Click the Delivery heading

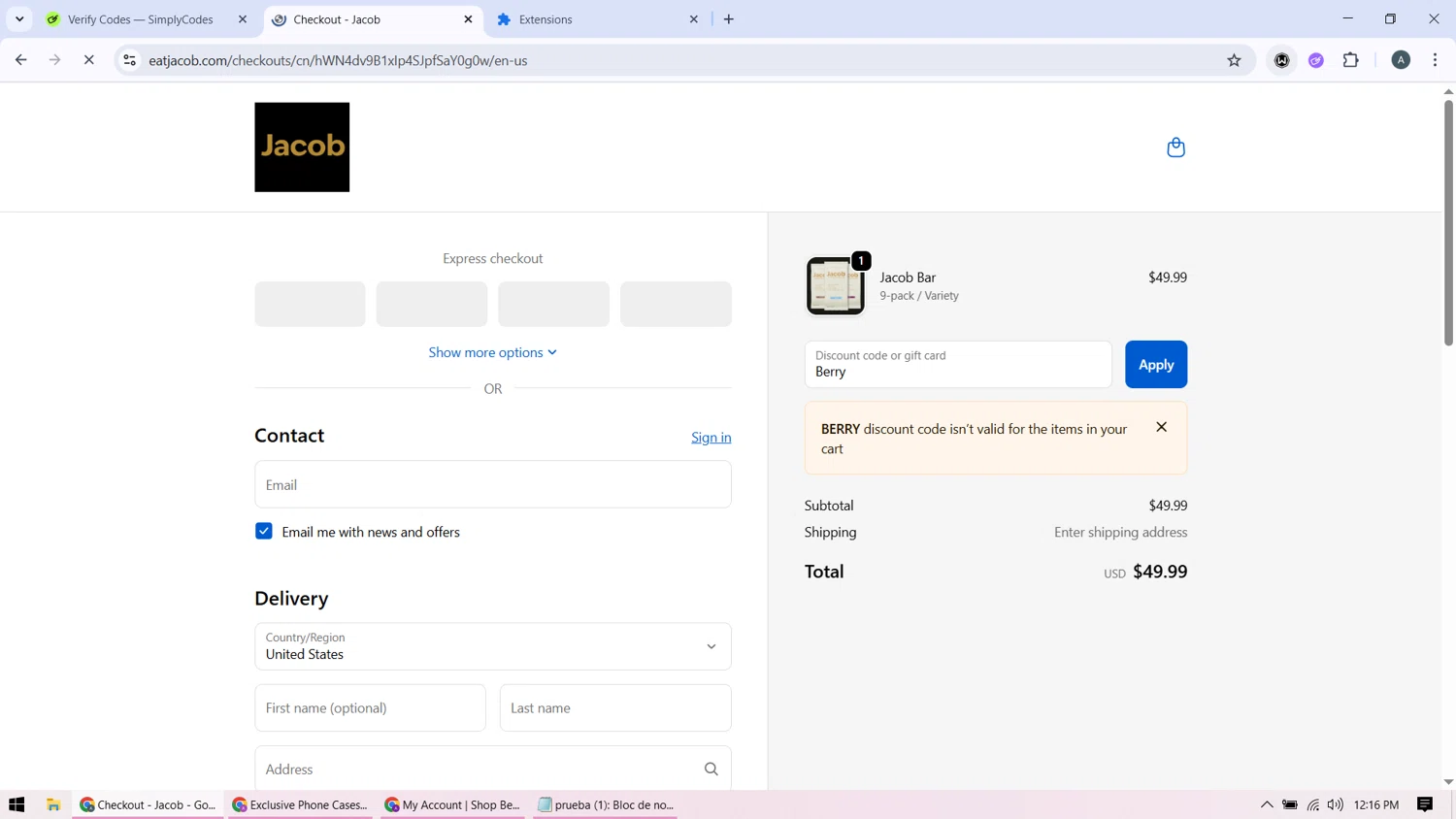291,599
